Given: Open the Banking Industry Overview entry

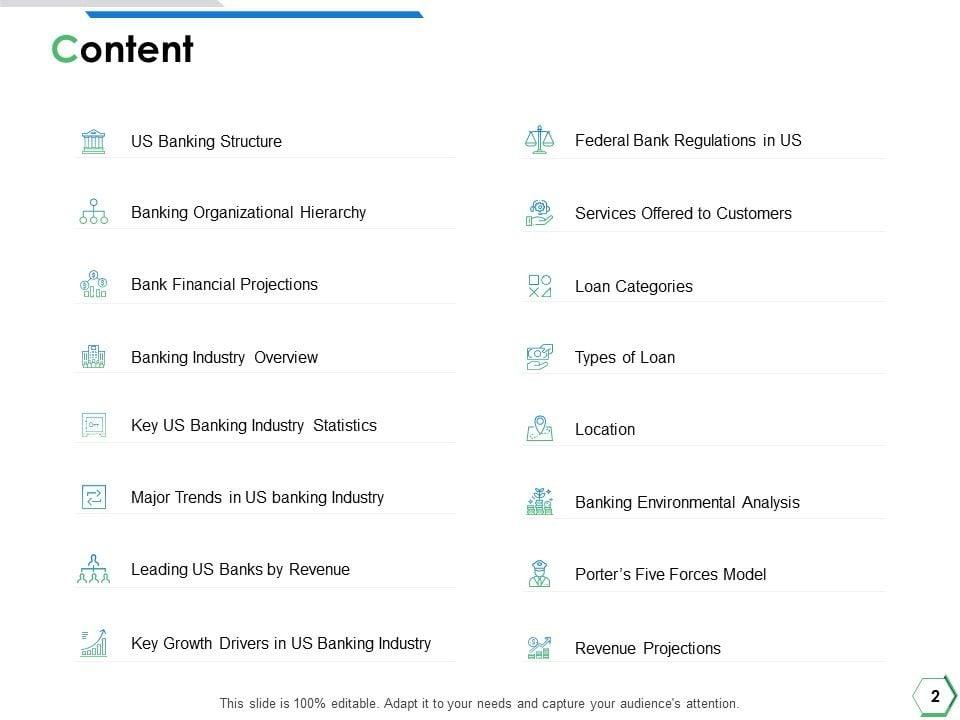Looking at the screenshot, I should [x=224, y=358].
